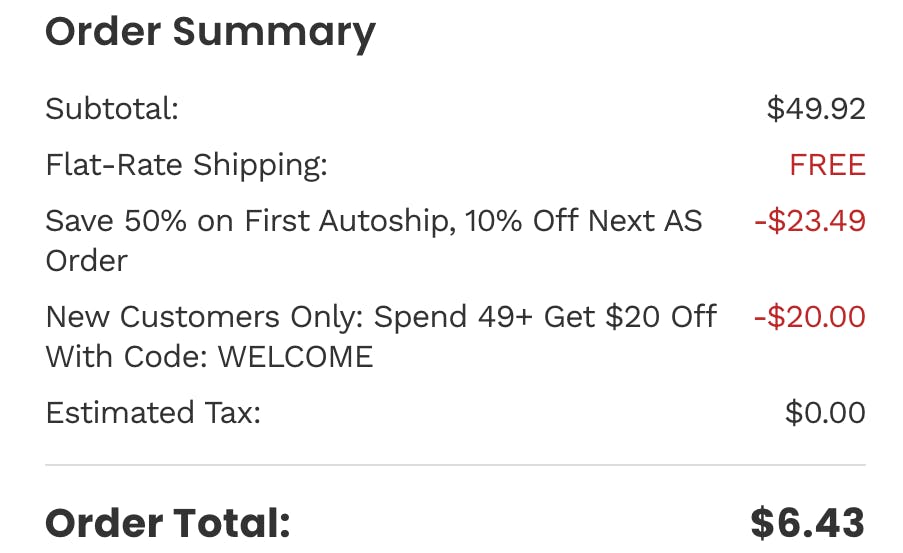Viewport: 903px width, 553px height.
Task: Click the $49.92 subtotal amount
Action: pyautogui.click(x=816, y=108)
